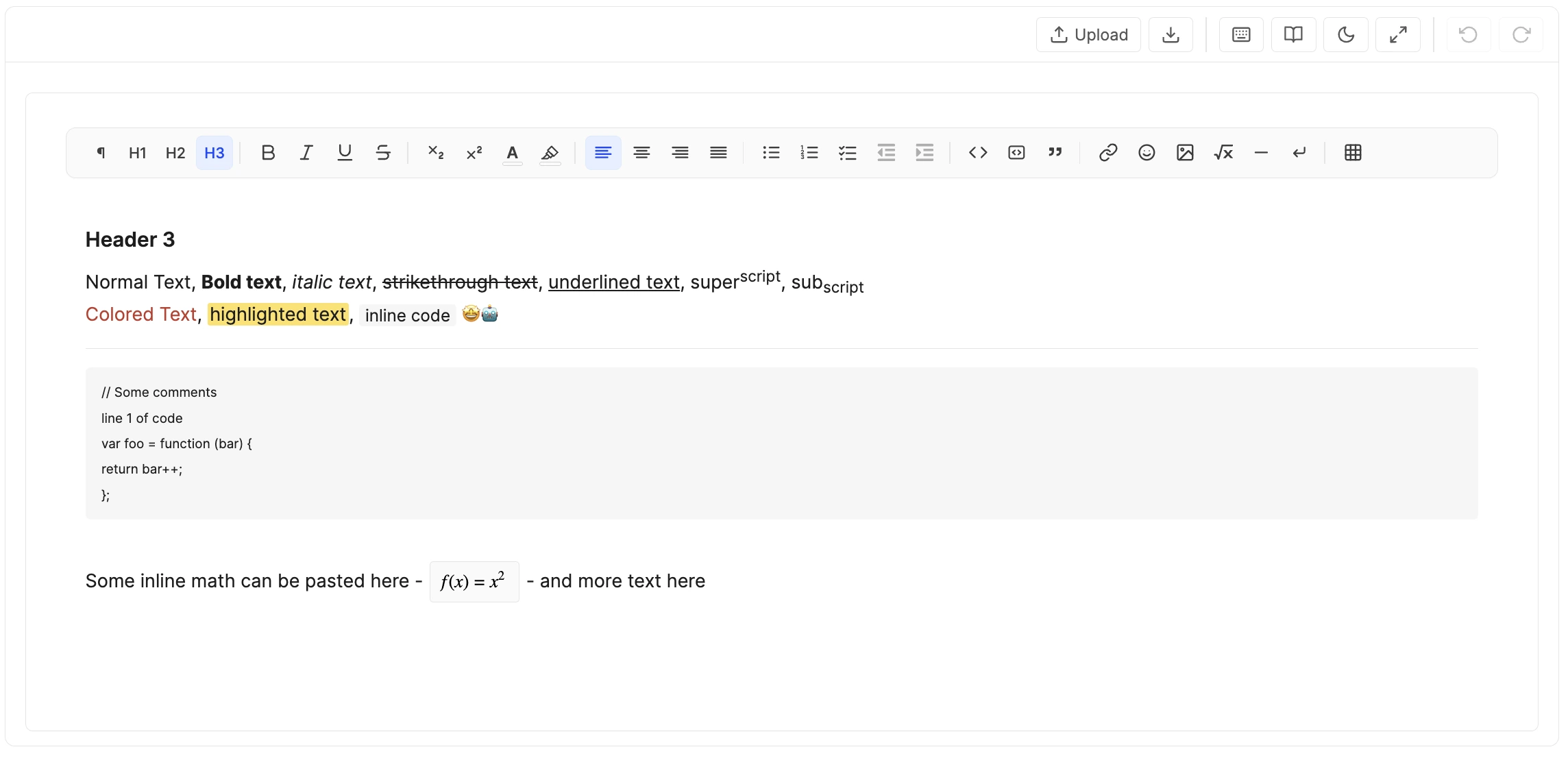Align text center
1568x758 pixels.
641,152
